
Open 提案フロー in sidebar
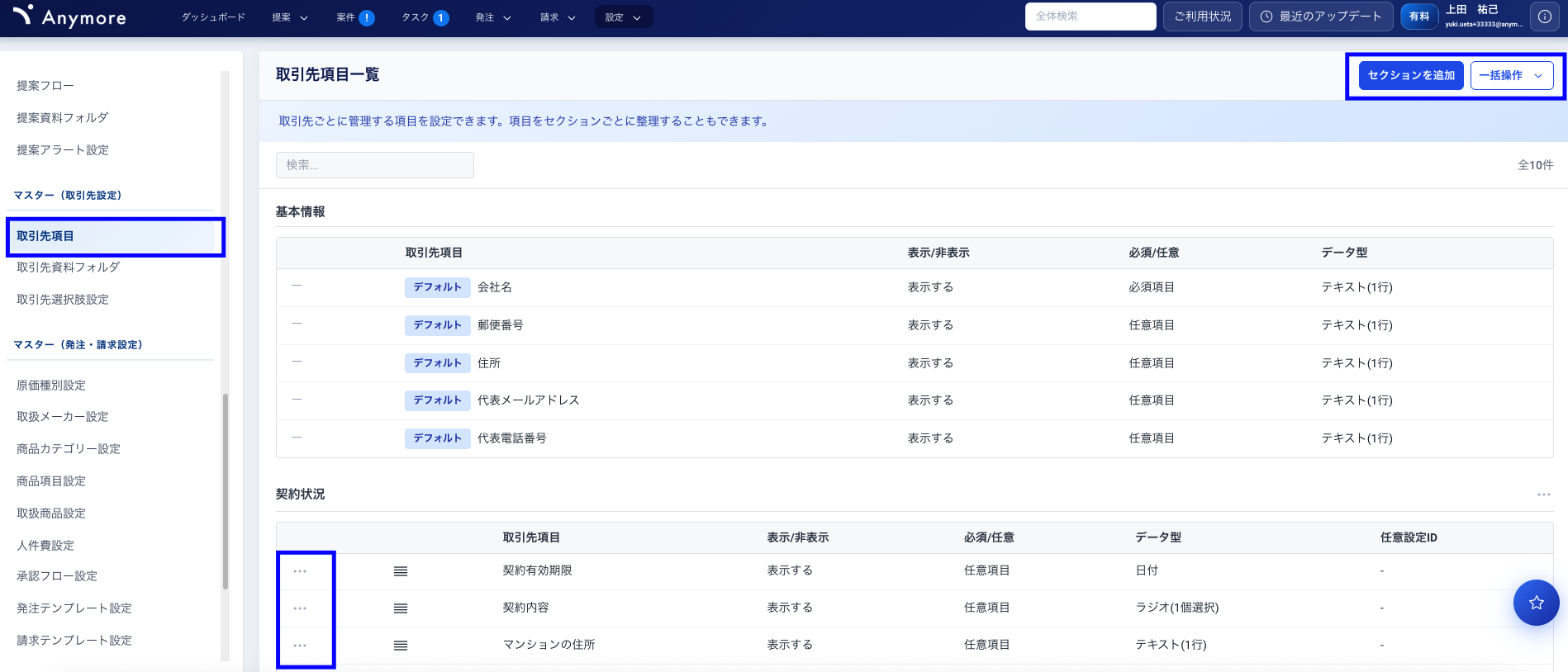(45, 86)
